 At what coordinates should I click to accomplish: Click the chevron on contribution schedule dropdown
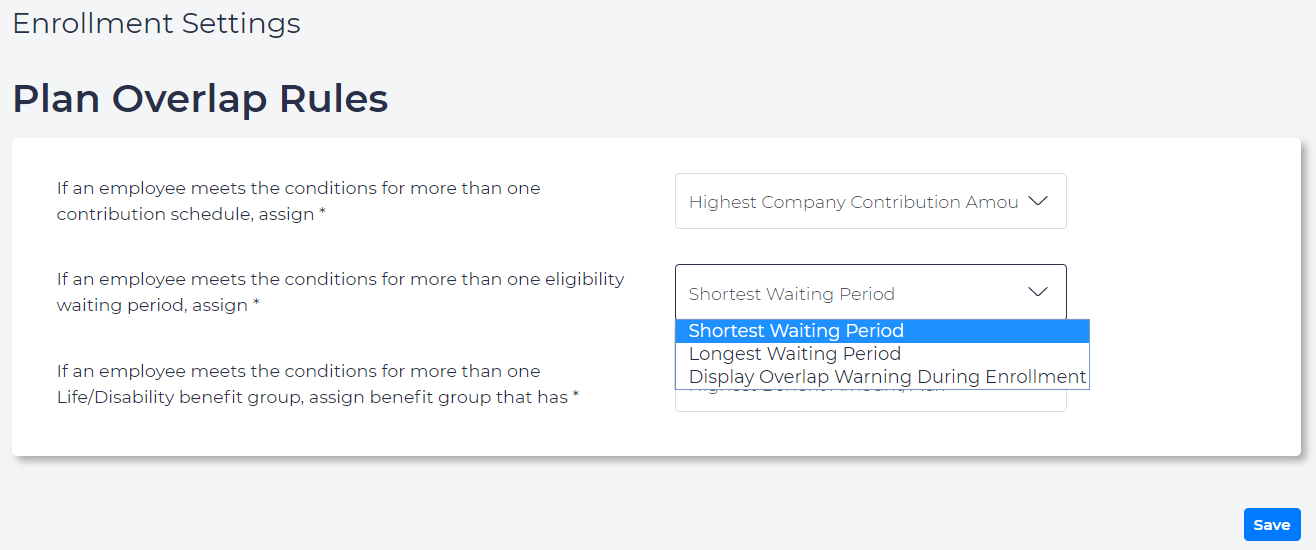tap(1038, 201)
